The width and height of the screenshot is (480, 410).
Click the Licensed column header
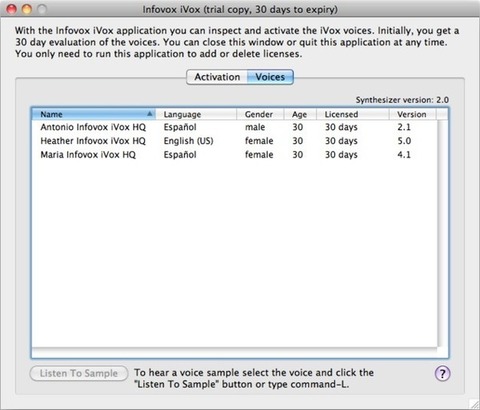[x=353, y=114]
